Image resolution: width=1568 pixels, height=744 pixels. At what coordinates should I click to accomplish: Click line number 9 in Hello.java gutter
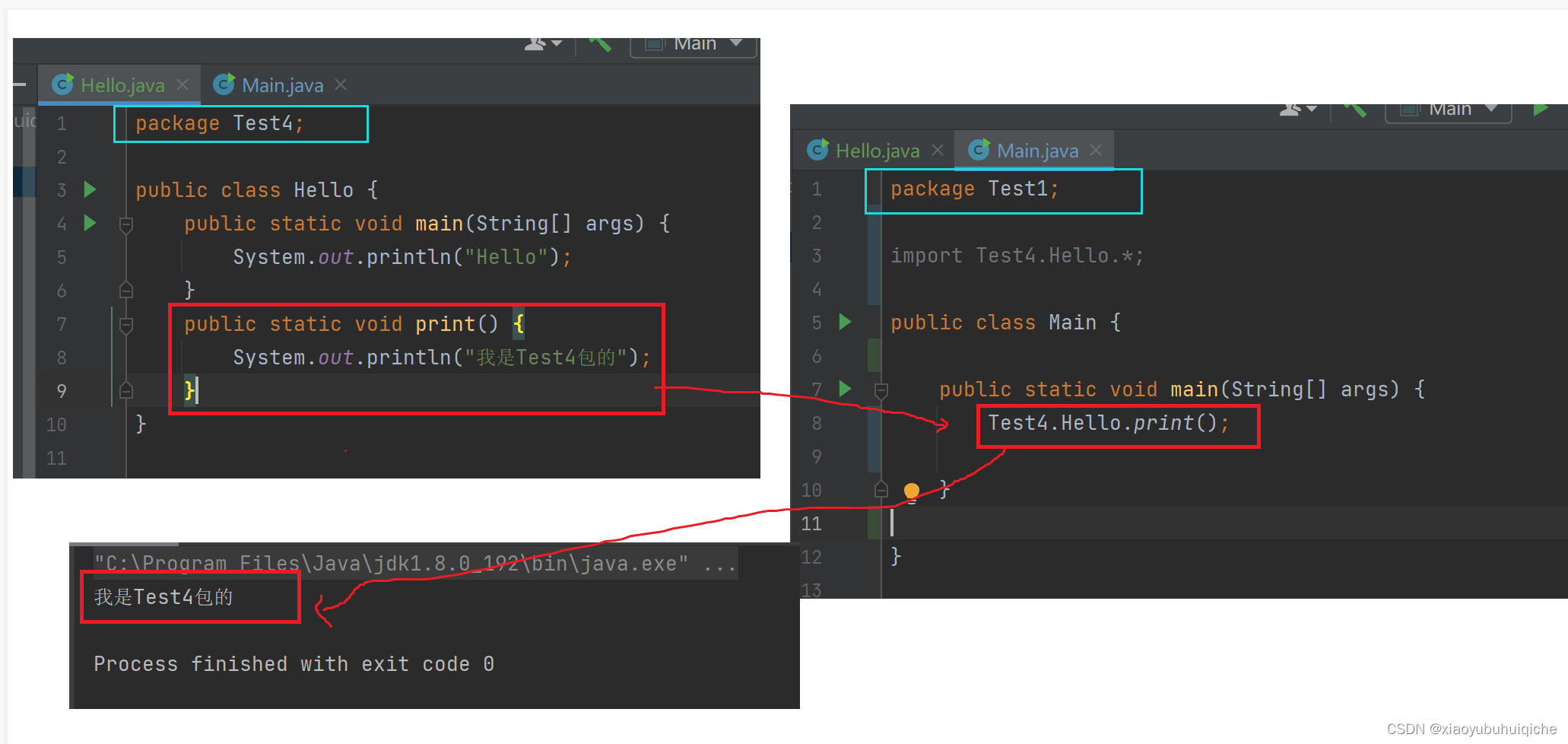click(62, 391)
